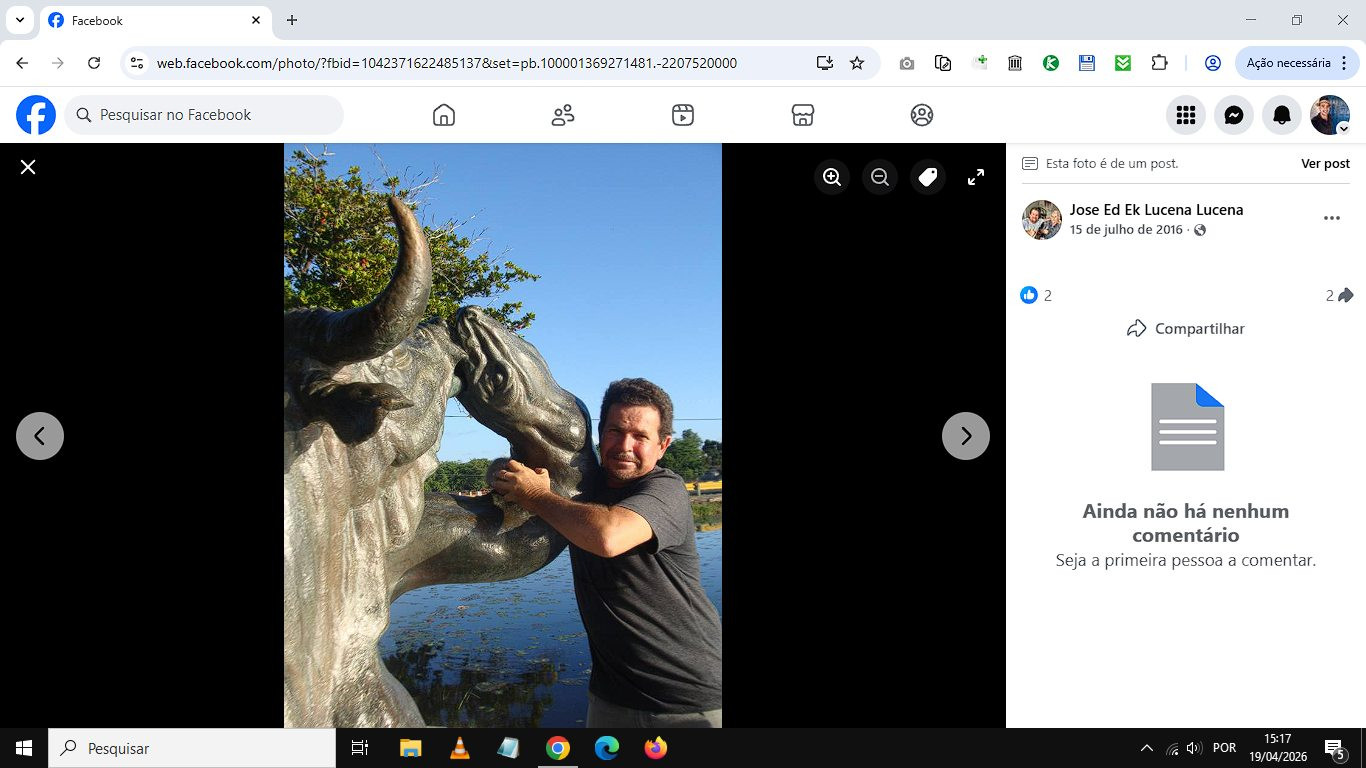Go to the Facebook Home tab
The height and width of the screenshot is (768, 1366).
444,115
